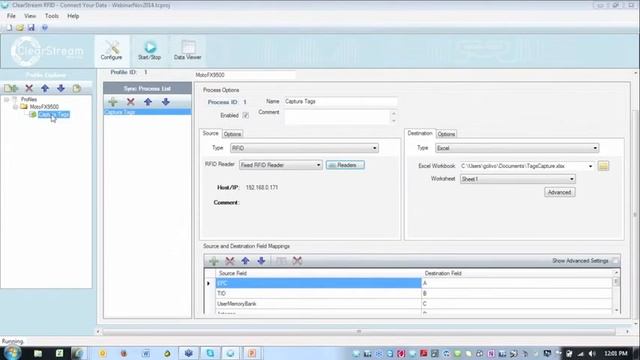The image size is (640, 360).
Task: Click the taskbar clock showing 12:01 PM
Action: click(x=616, y=353)
